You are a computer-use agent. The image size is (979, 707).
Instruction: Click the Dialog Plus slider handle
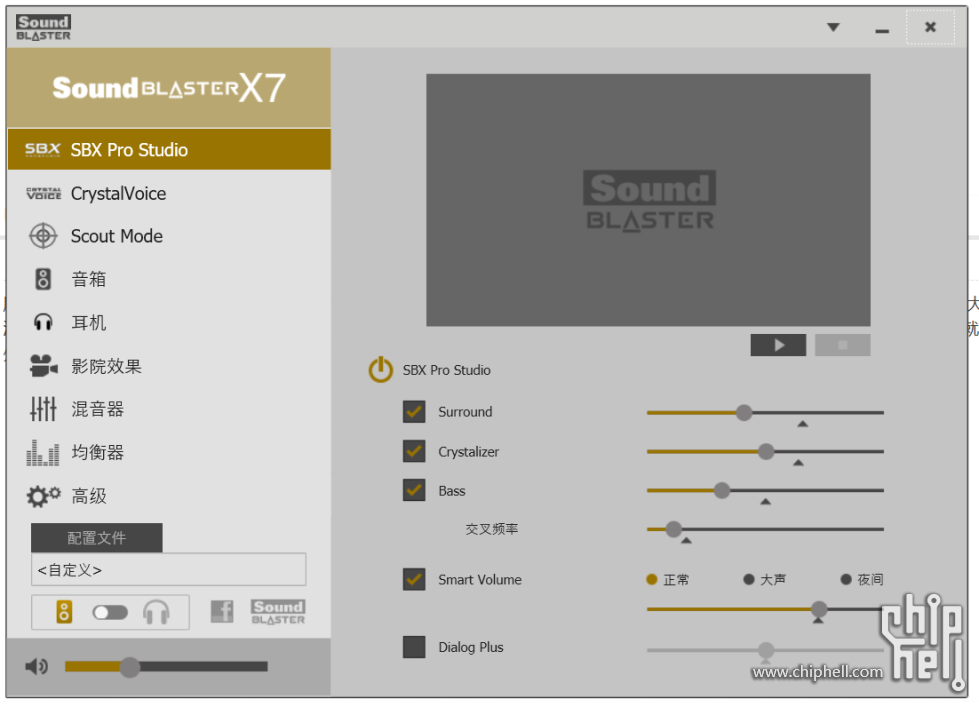pos(766,650)
